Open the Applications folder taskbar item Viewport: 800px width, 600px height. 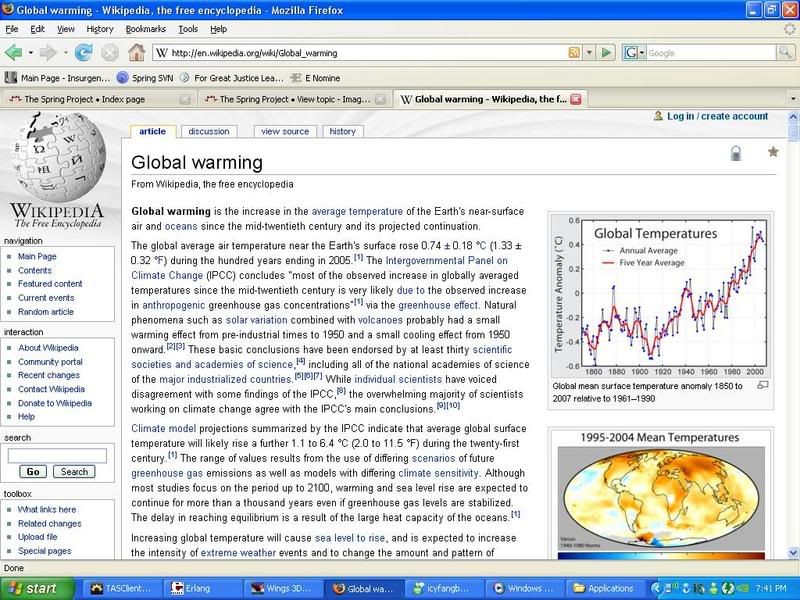tap(606, 588)
